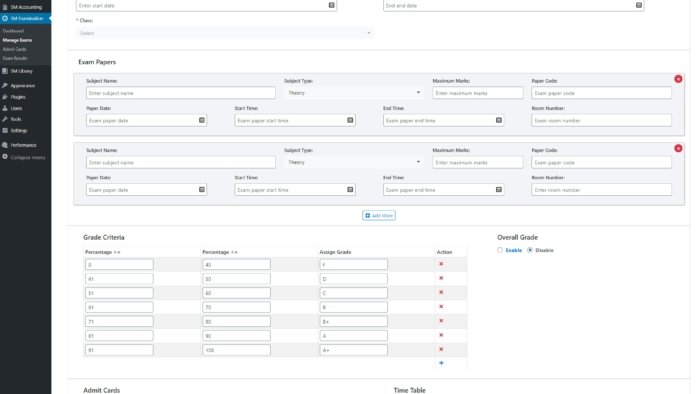Open Plugins menu in sidebar

coord(25,97)
